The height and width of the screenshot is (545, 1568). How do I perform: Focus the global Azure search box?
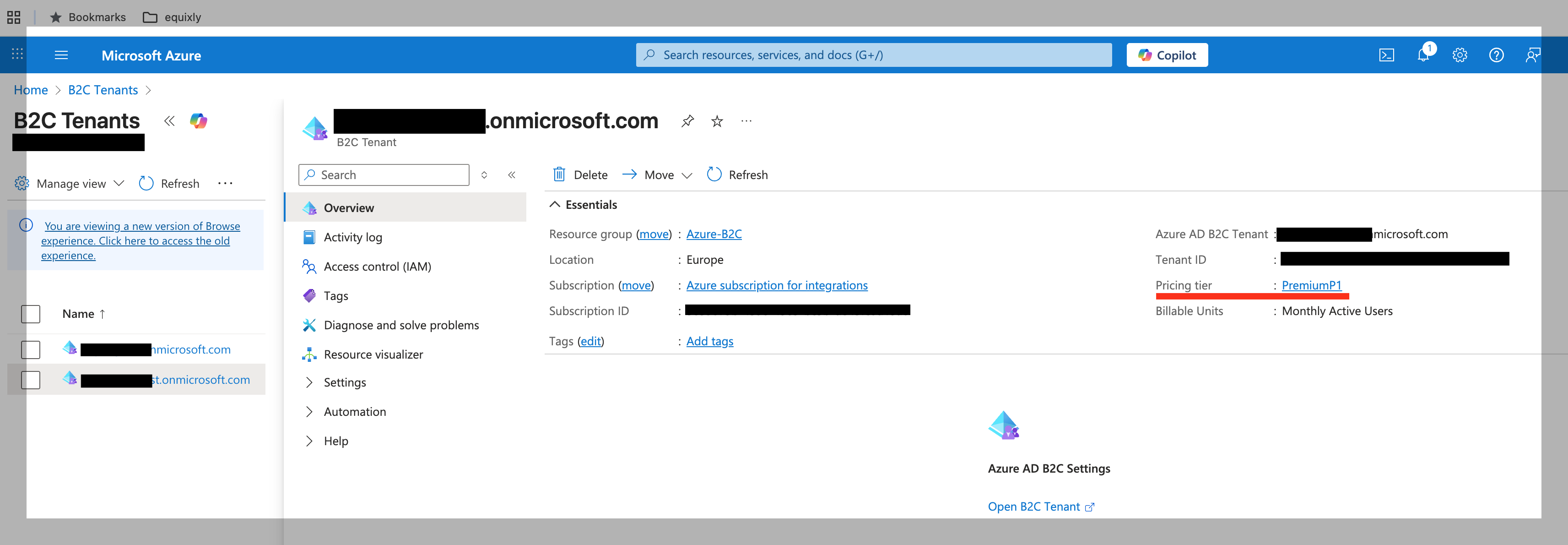click(874, 55)
